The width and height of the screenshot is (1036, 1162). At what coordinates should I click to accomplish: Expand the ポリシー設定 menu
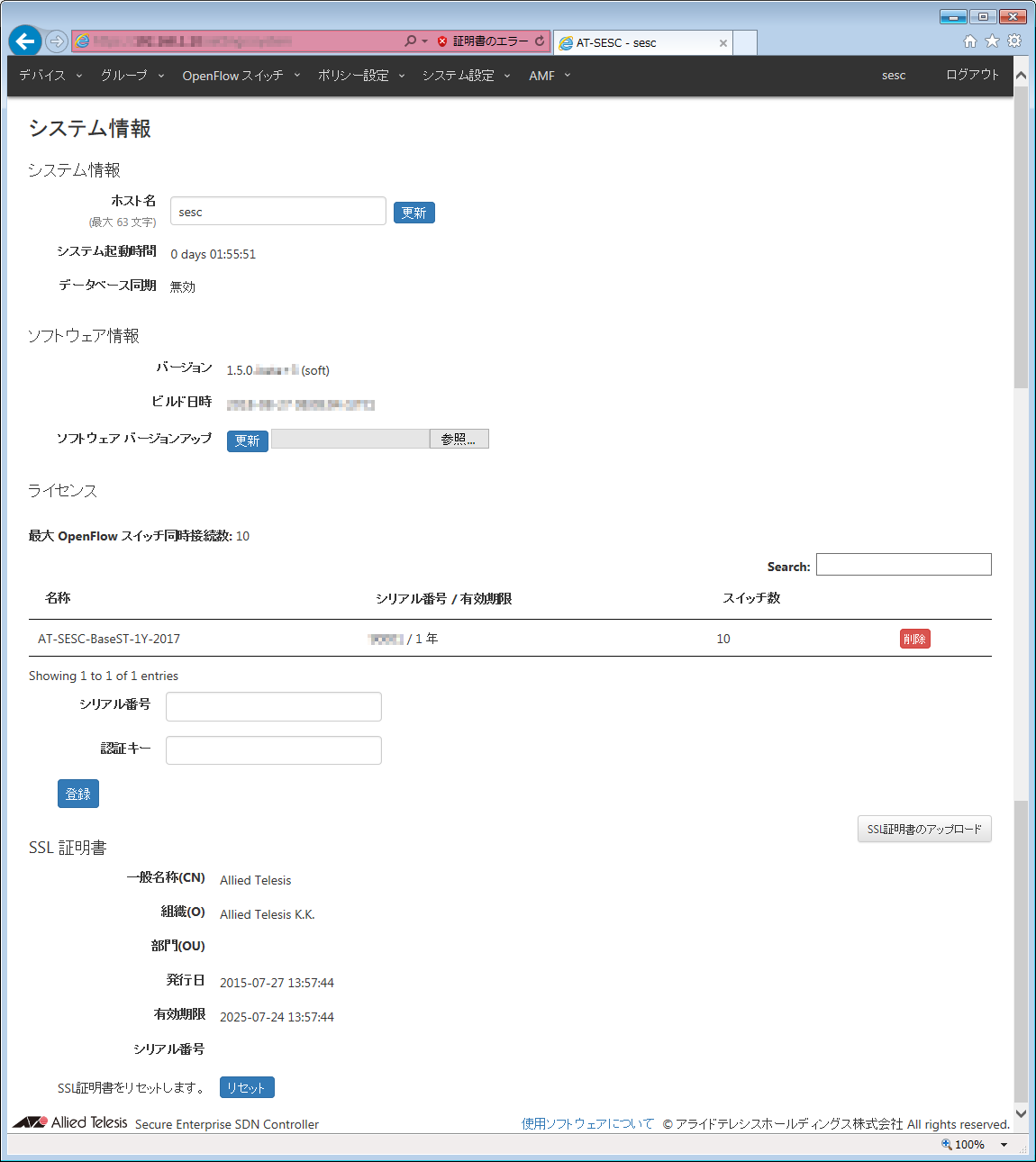click(x=361, y=76)
